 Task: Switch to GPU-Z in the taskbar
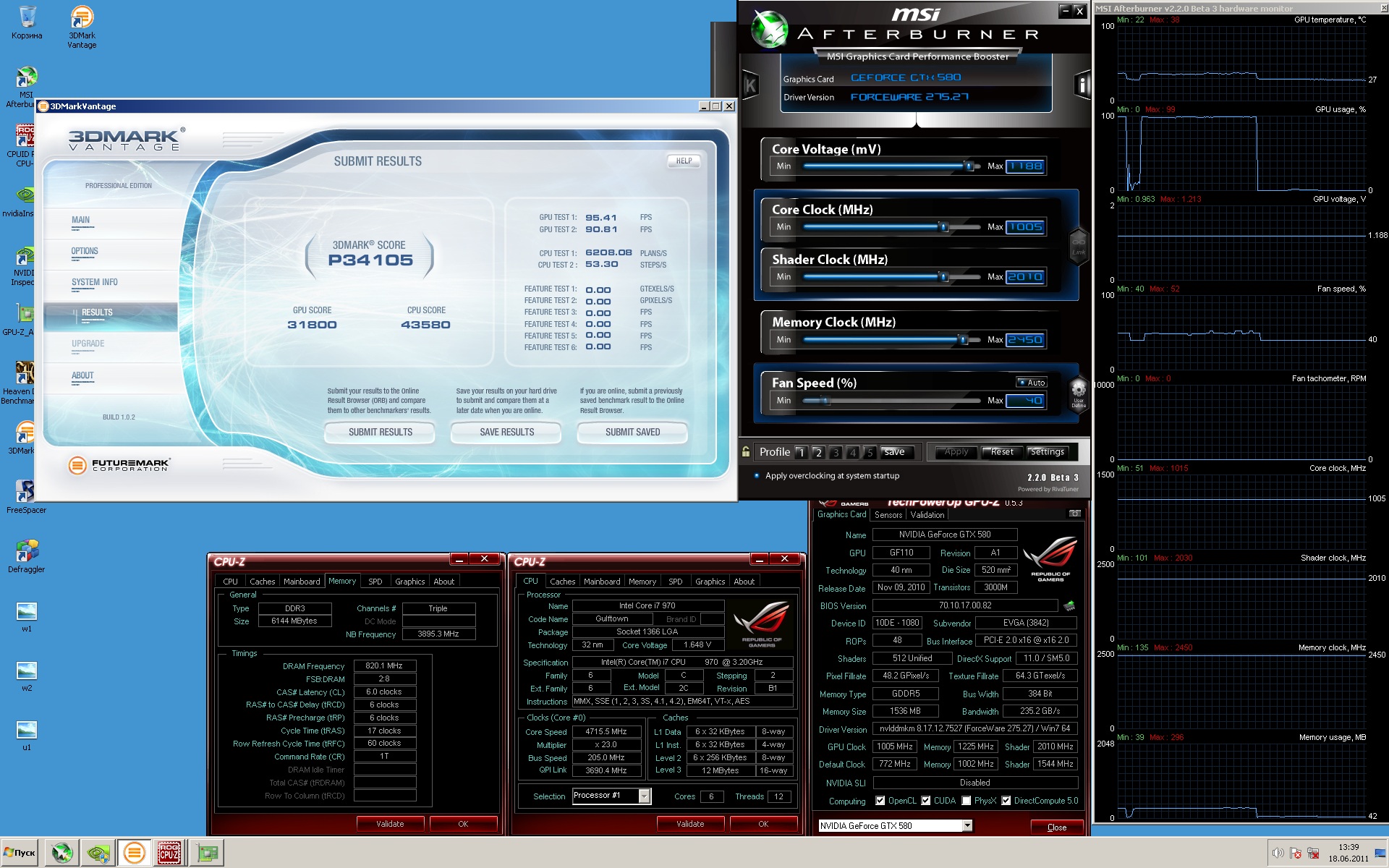[x=207, y=853]
